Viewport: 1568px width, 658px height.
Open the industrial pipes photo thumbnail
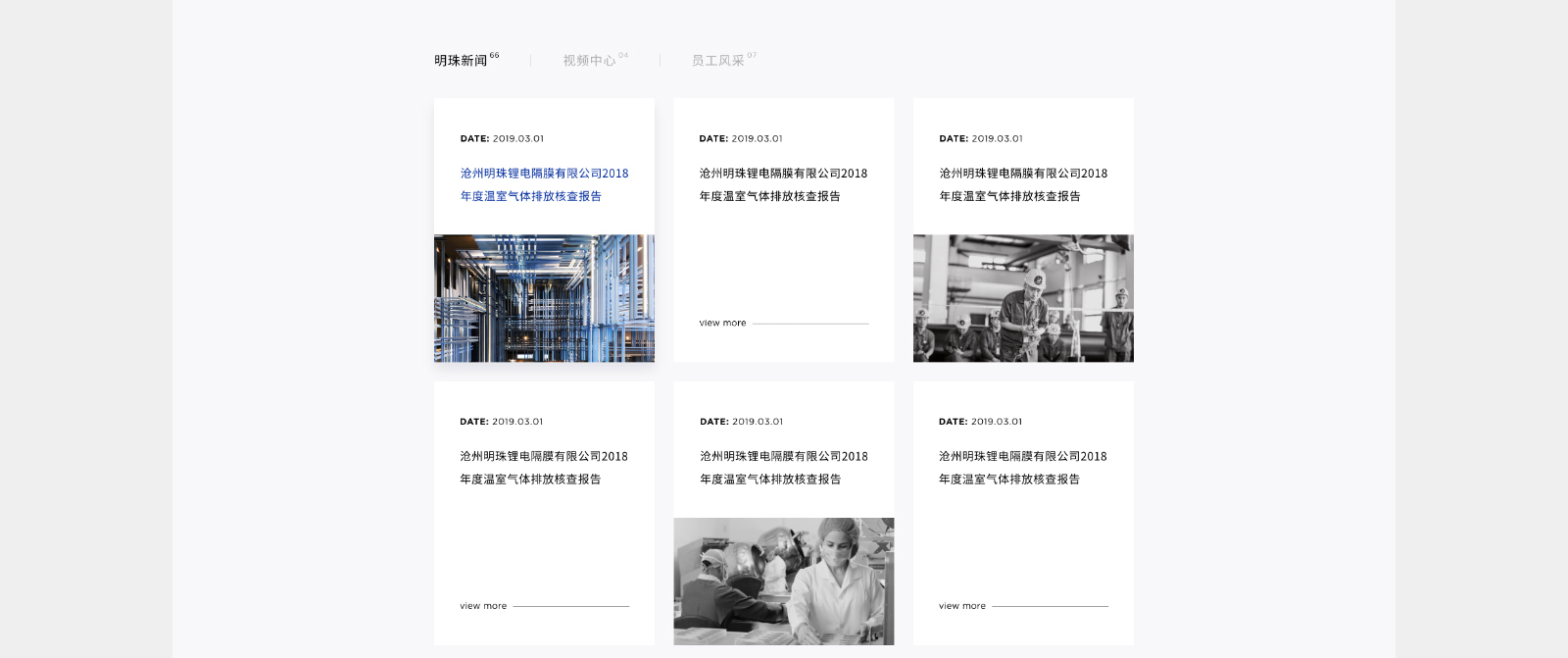click(544, 298)
